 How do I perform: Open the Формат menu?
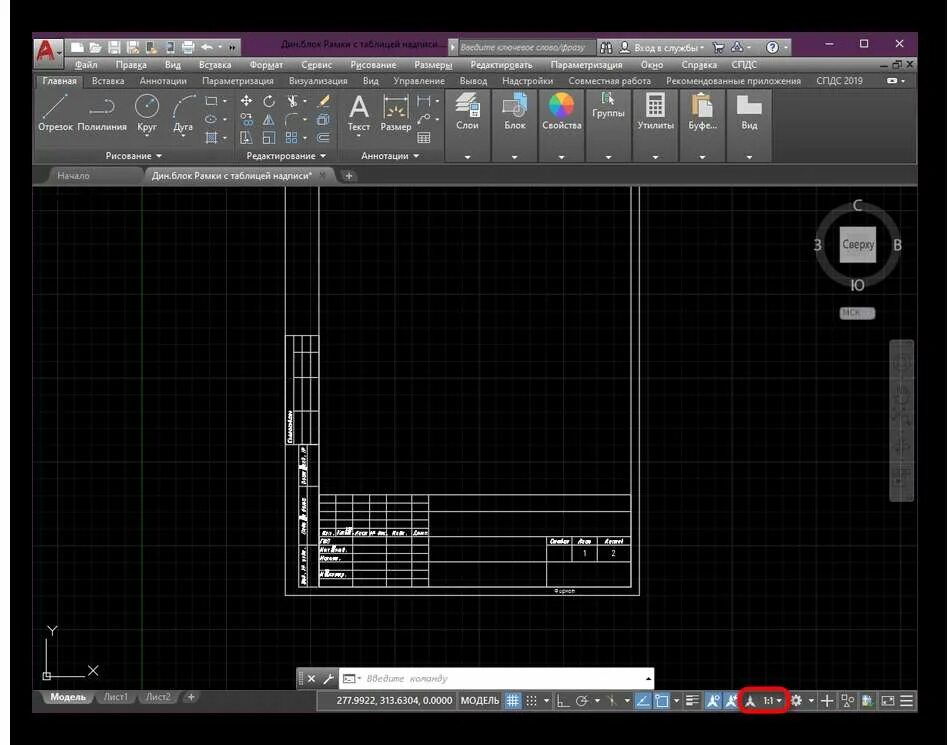tap(266, 65)
